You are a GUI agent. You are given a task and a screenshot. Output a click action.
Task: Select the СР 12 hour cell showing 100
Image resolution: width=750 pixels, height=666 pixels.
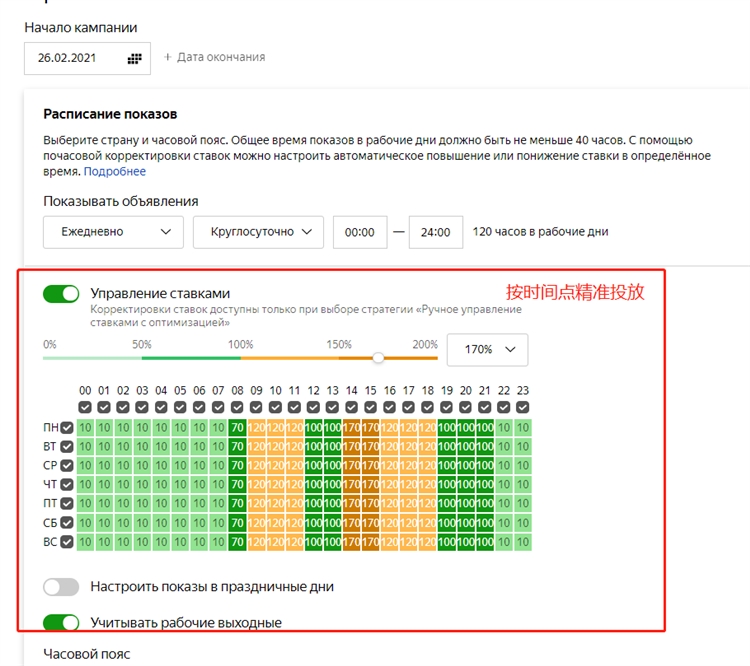point(313,466)
